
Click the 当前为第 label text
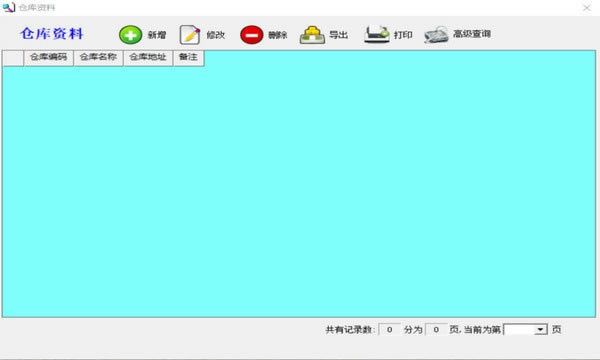(x=482, y=329)
